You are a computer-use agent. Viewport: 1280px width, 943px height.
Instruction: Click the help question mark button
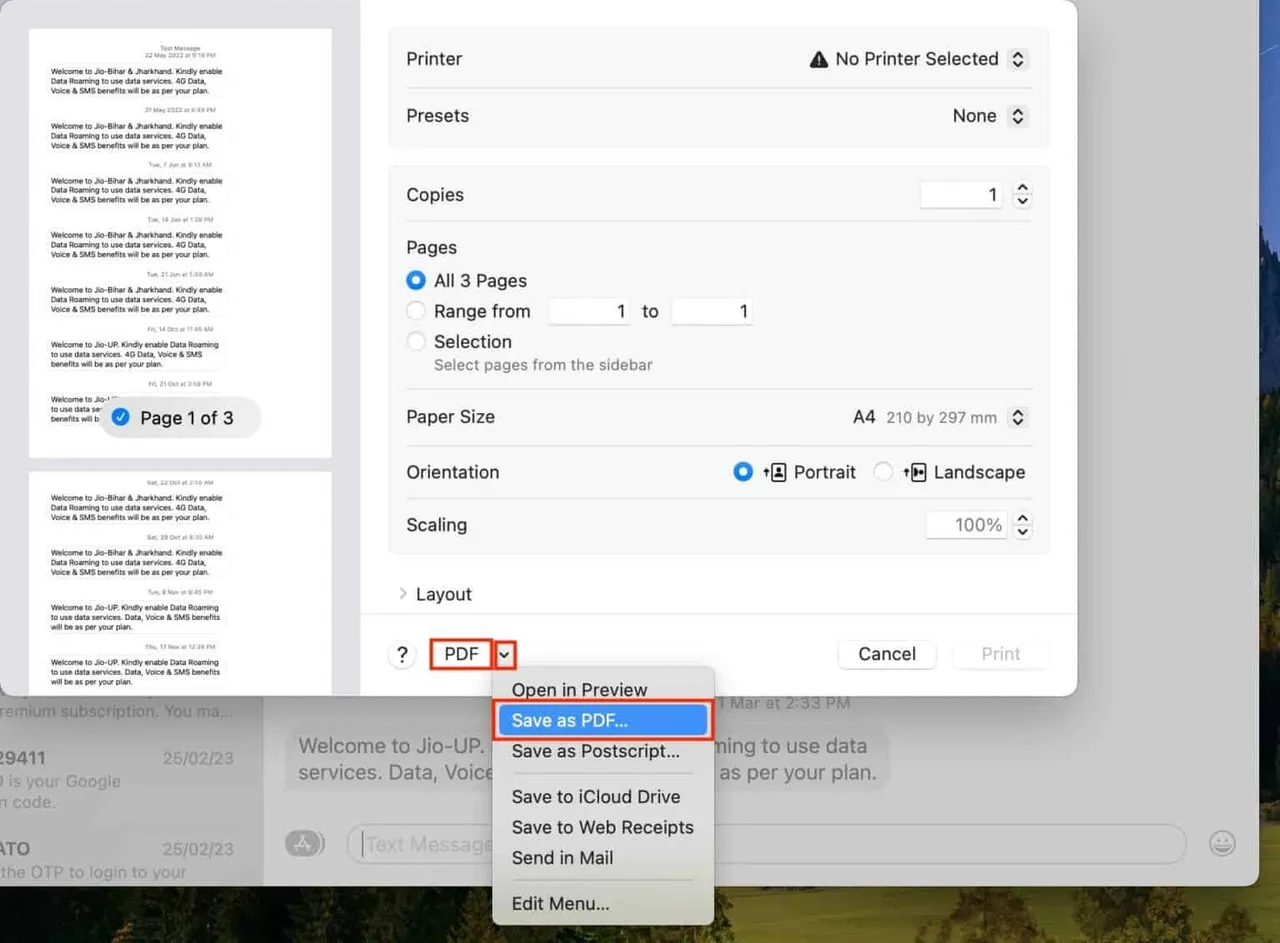(x=402, y=655)
